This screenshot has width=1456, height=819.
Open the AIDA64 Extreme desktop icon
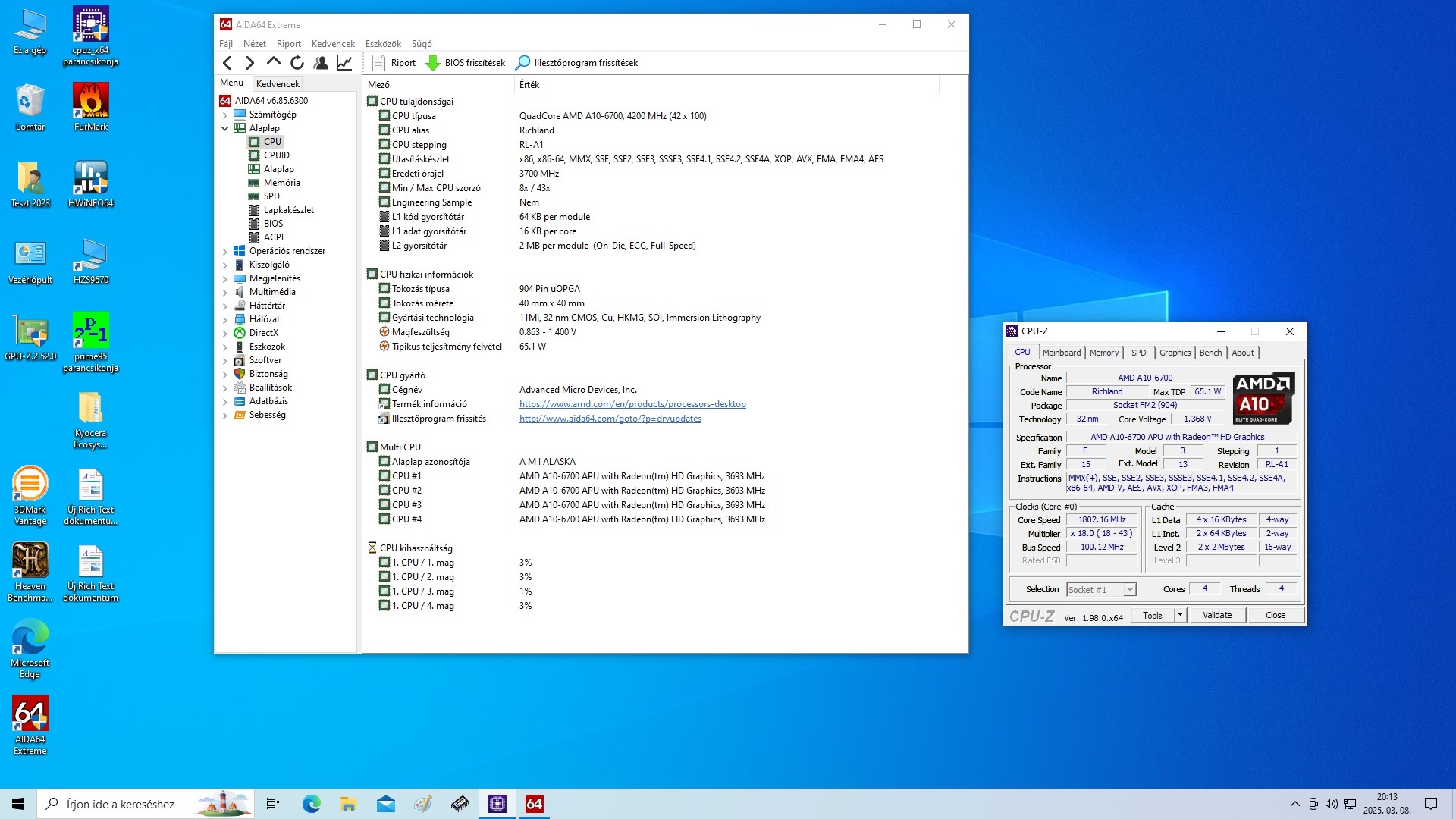click(30, 725)
